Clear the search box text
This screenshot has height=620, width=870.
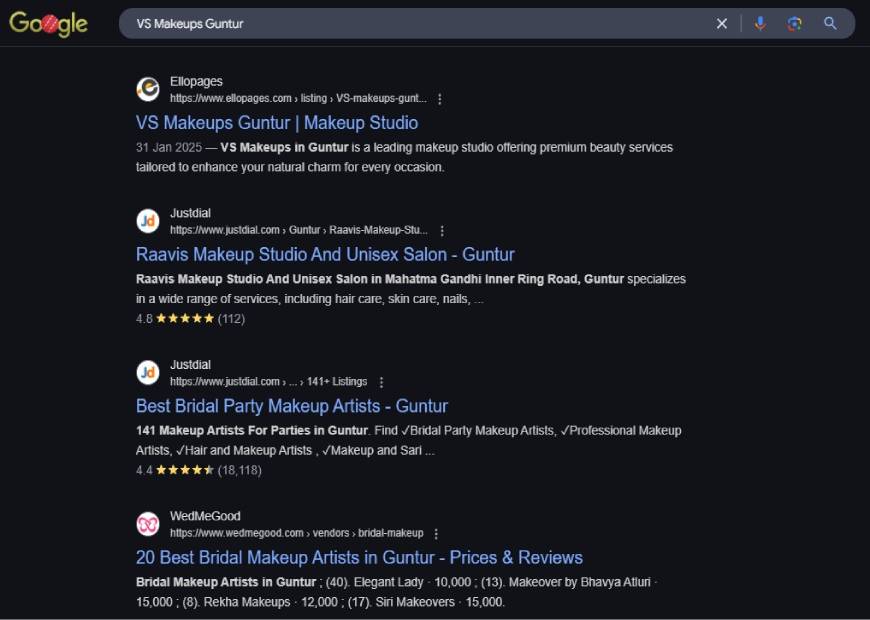pos(721,23)
